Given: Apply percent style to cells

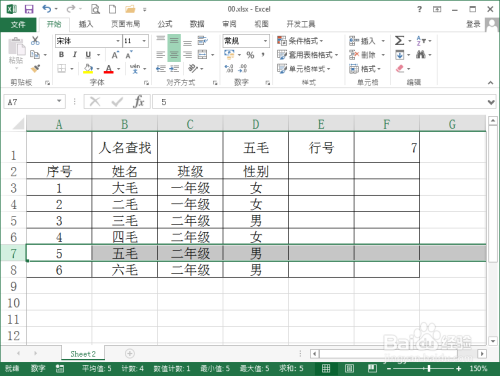Looking at the screenshot, I should coord(250,55).
